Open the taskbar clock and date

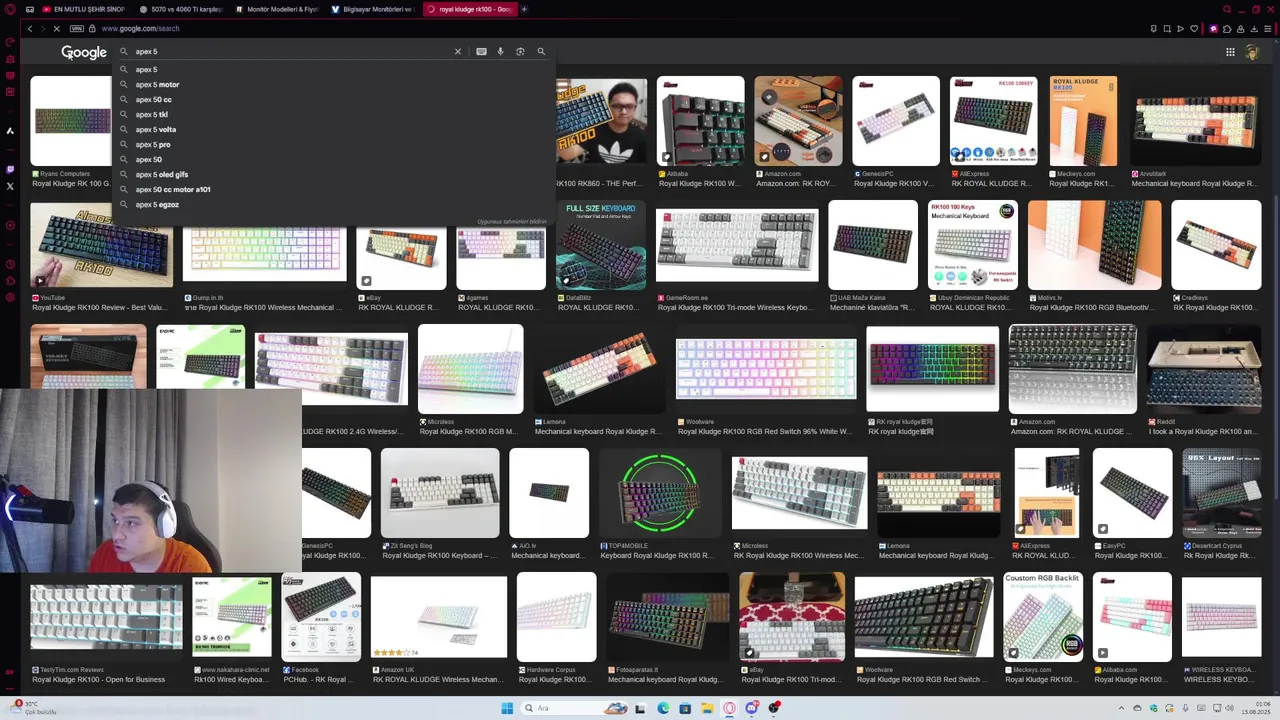[1256, 708]
